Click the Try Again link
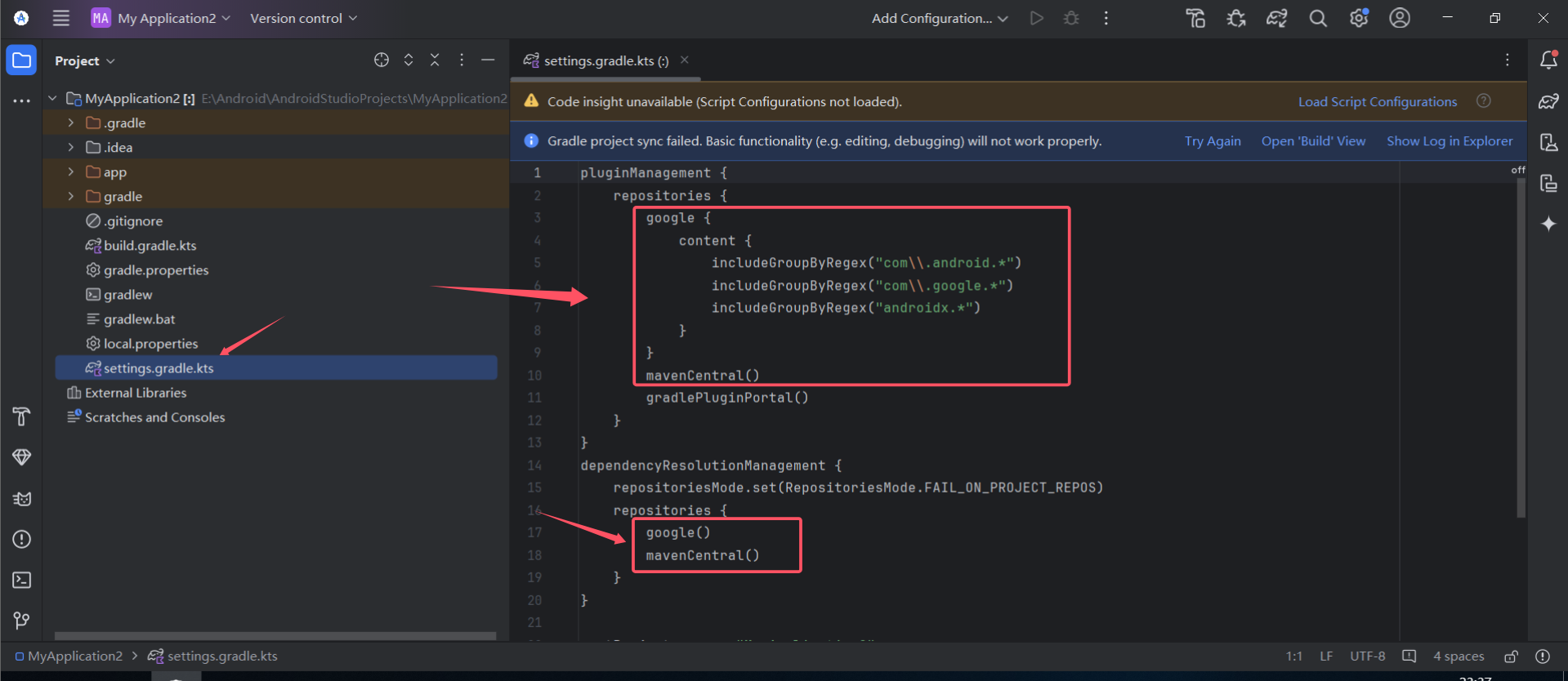This screenshot has height=681, width=1568. tap(1212, 141)
